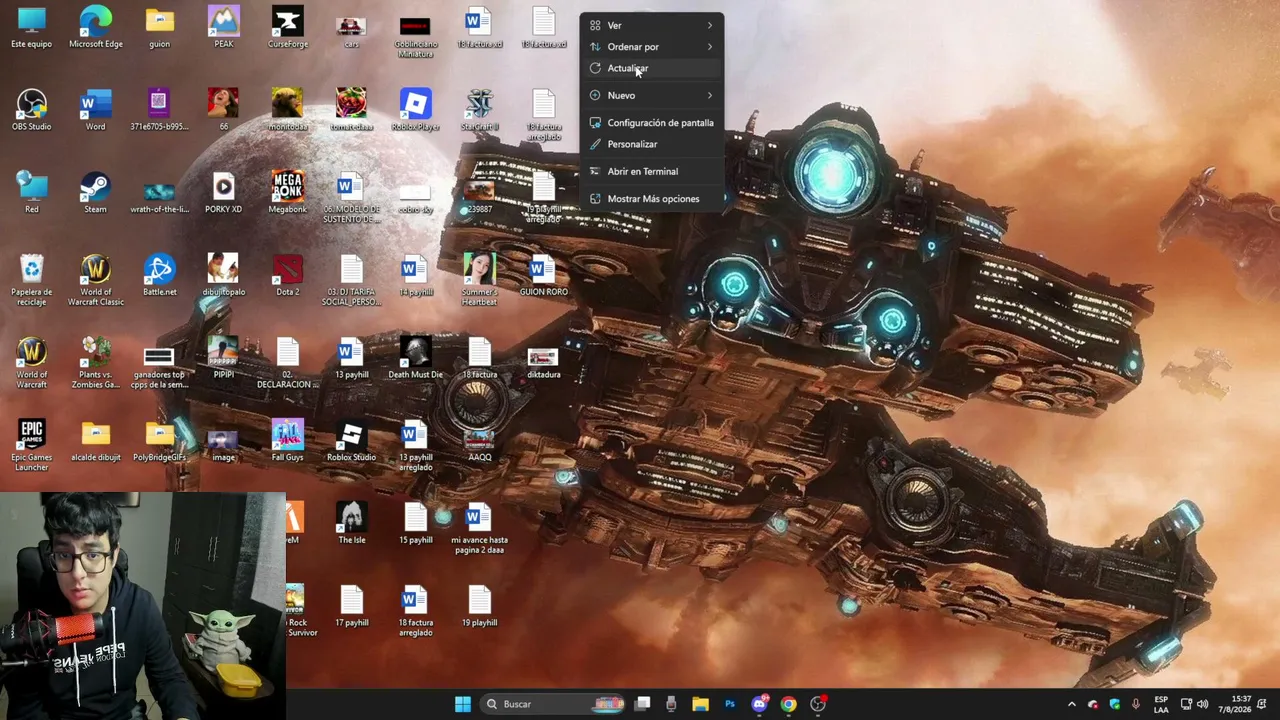Select the Steam desktop shortcut

click(95, 193)
